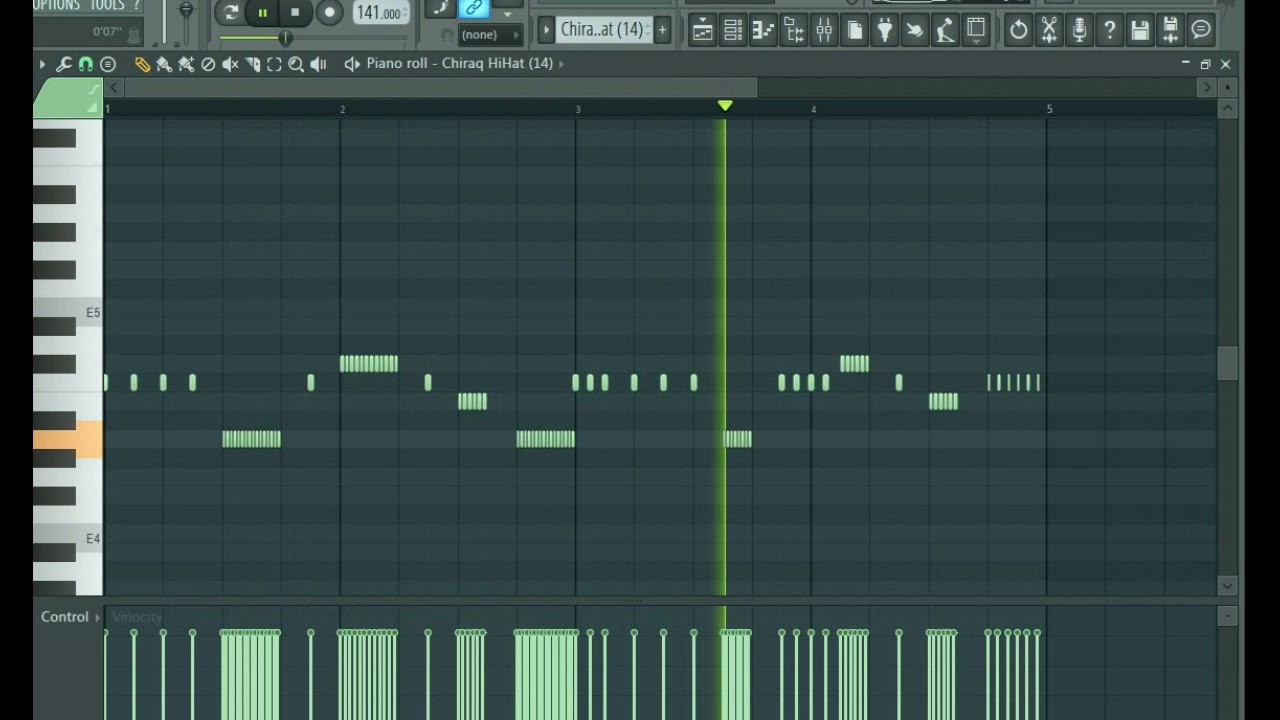Toggle the record button

pos(329,13)
